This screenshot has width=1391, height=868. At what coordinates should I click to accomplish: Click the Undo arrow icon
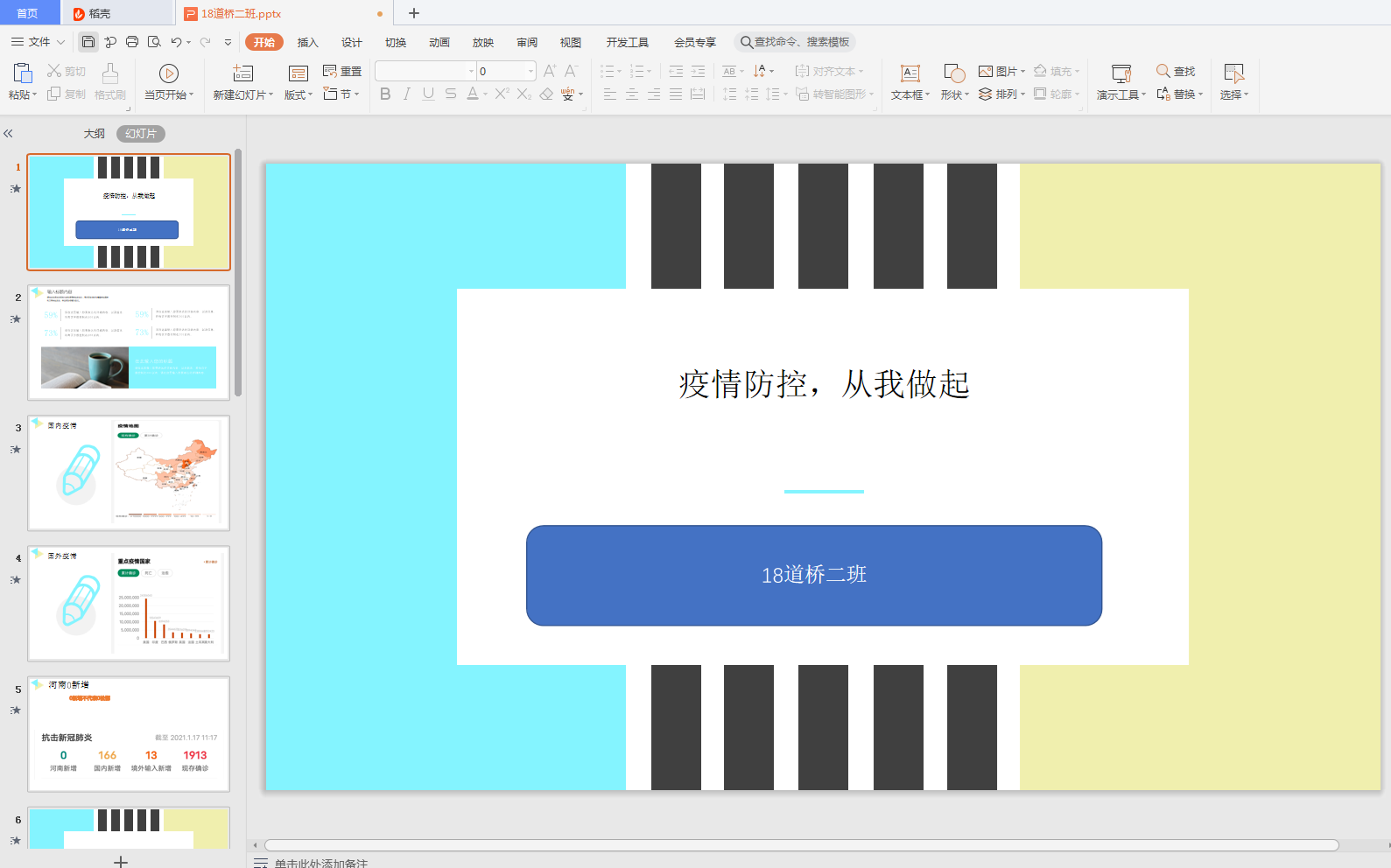pos(176,42)
